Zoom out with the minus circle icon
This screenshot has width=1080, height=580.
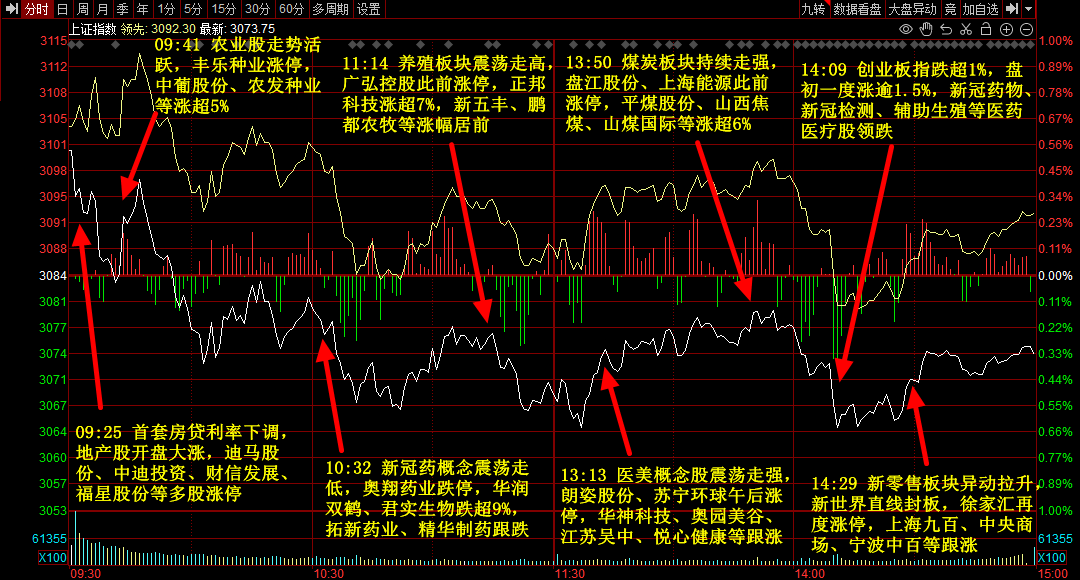(1027, 30)
